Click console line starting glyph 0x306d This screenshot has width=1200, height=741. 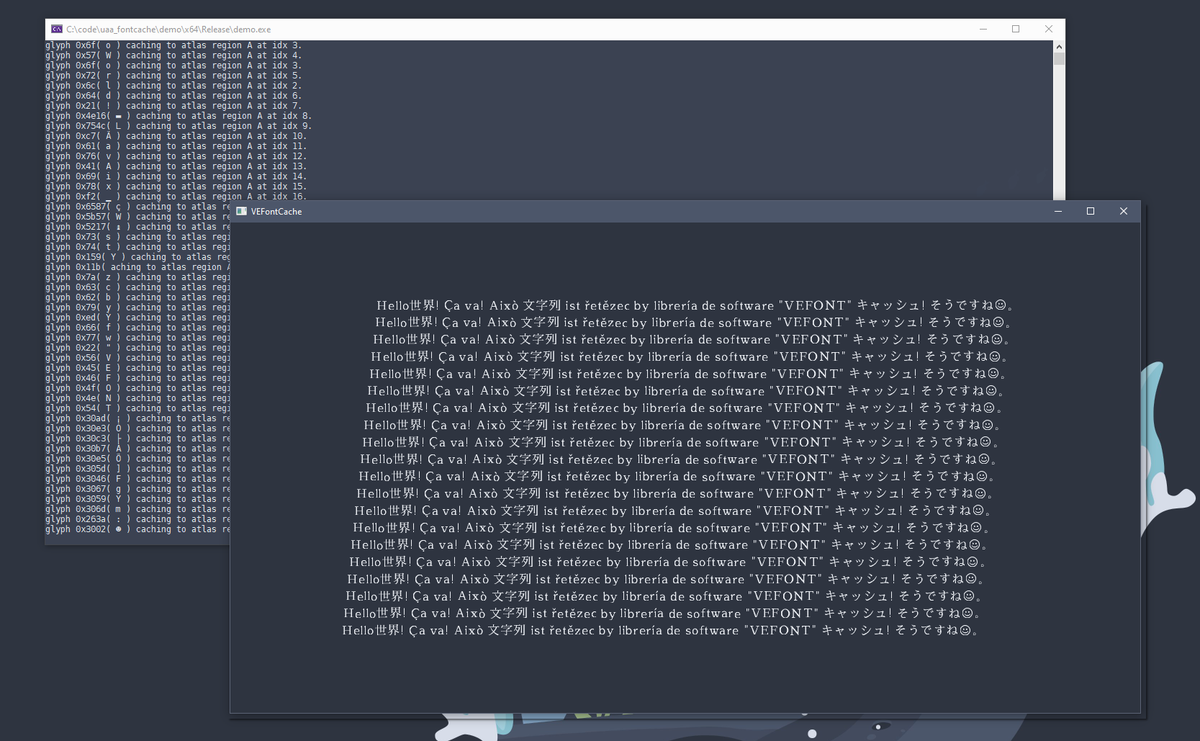click(138, 509)
